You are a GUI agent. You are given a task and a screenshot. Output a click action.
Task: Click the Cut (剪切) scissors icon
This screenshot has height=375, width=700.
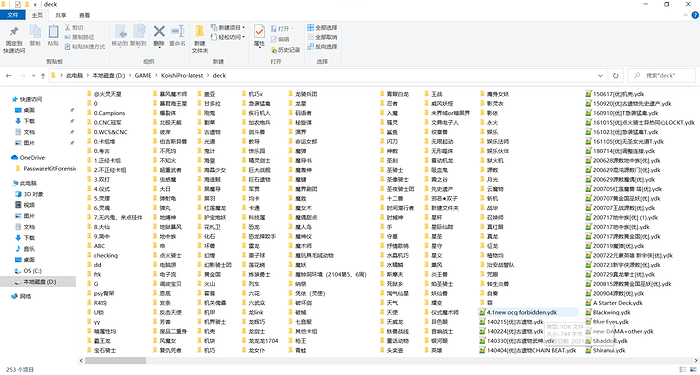tap(67, 28)
